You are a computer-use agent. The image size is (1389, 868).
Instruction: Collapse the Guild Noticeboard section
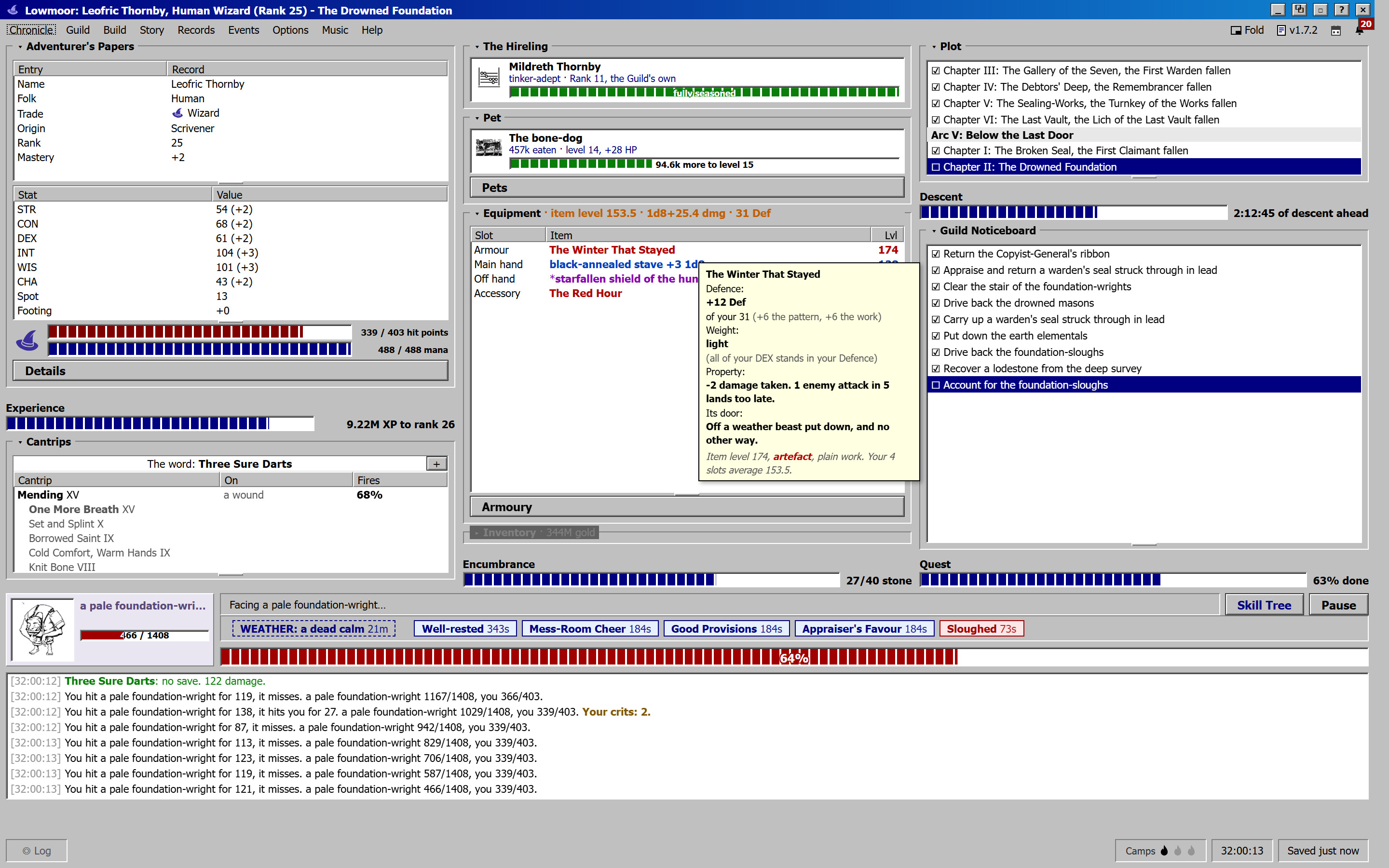coord(934,231)
